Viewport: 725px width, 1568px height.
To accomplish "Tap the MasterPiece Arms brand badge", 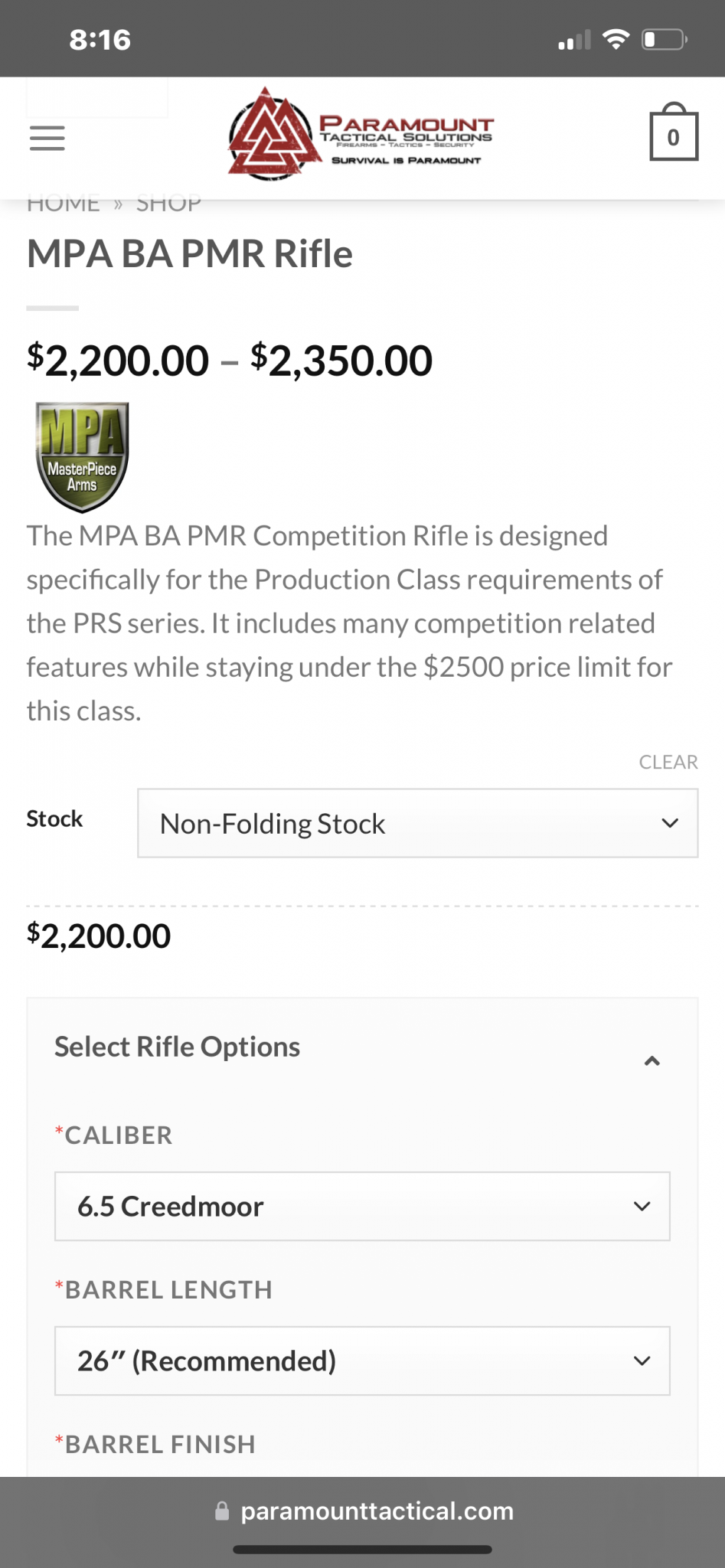I will click(x=82, y=457).
